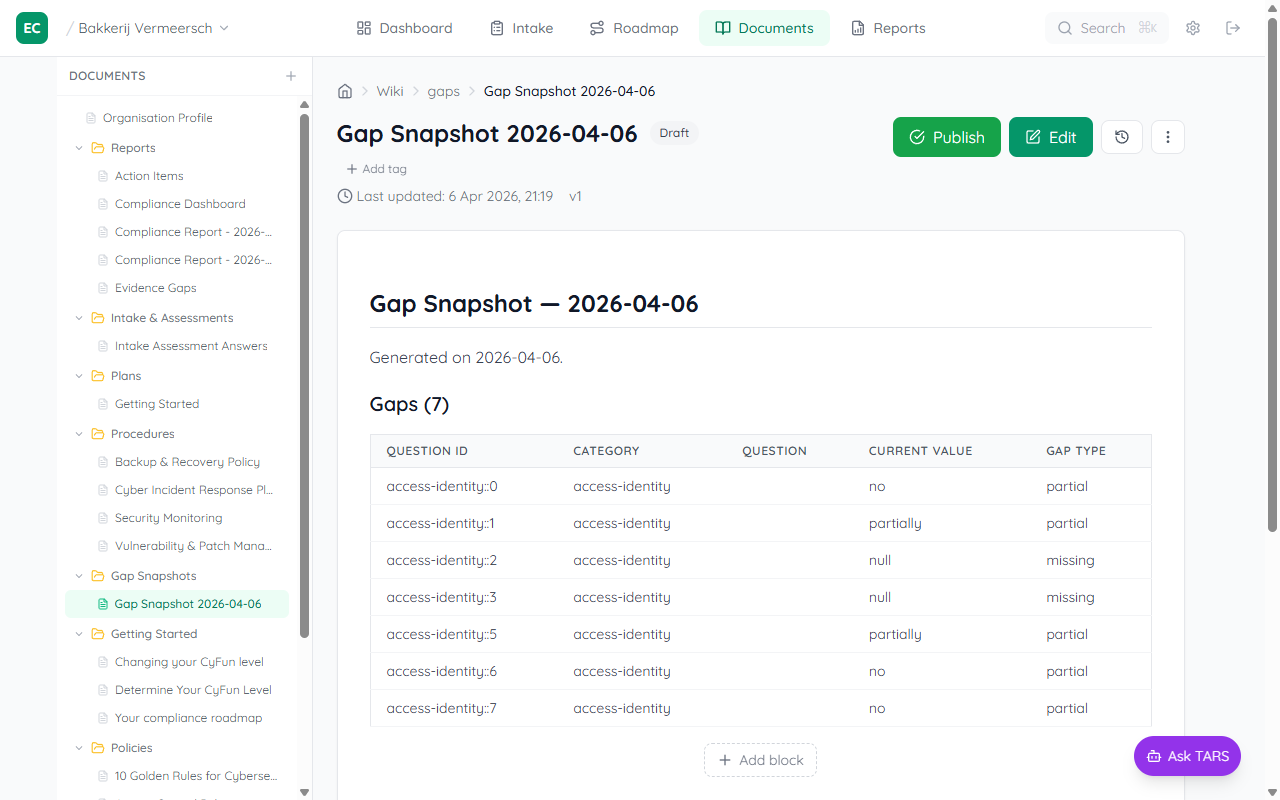Click the Add block button

click(760, 760)
